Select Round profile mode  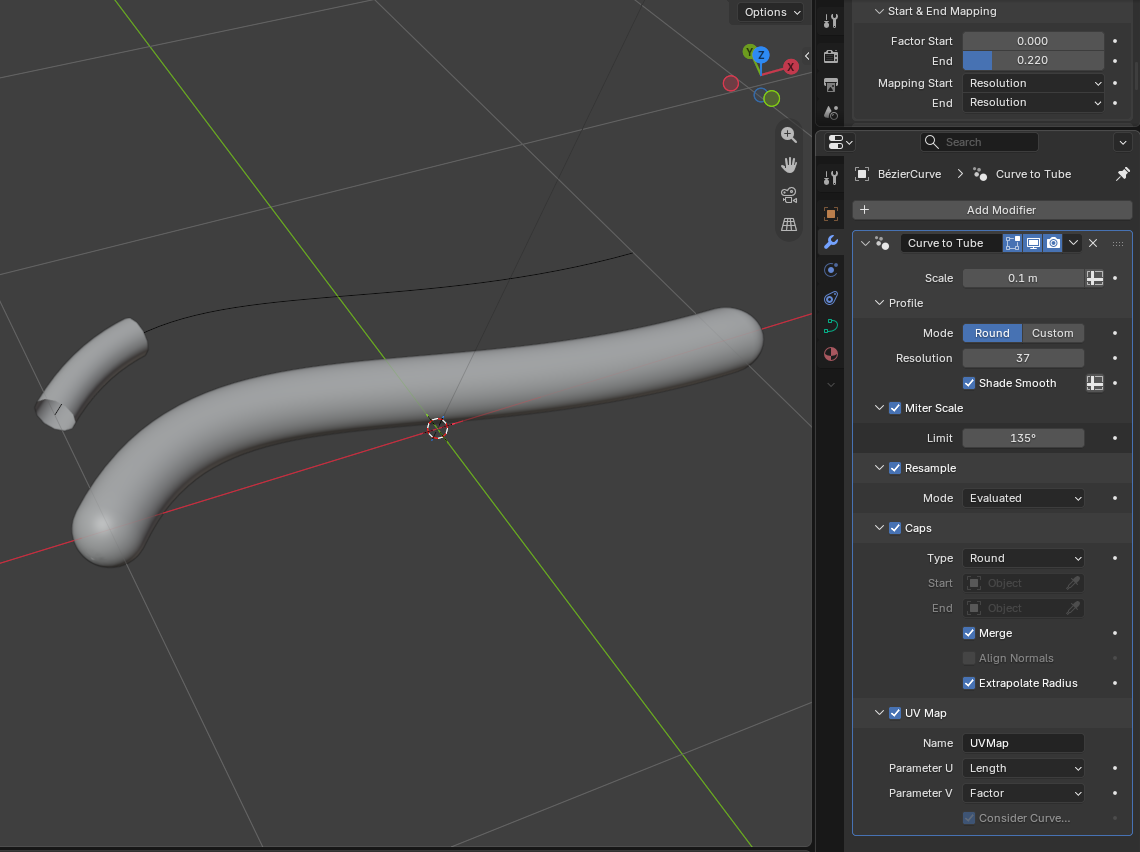pyautogui.click(x=992, y=333)
